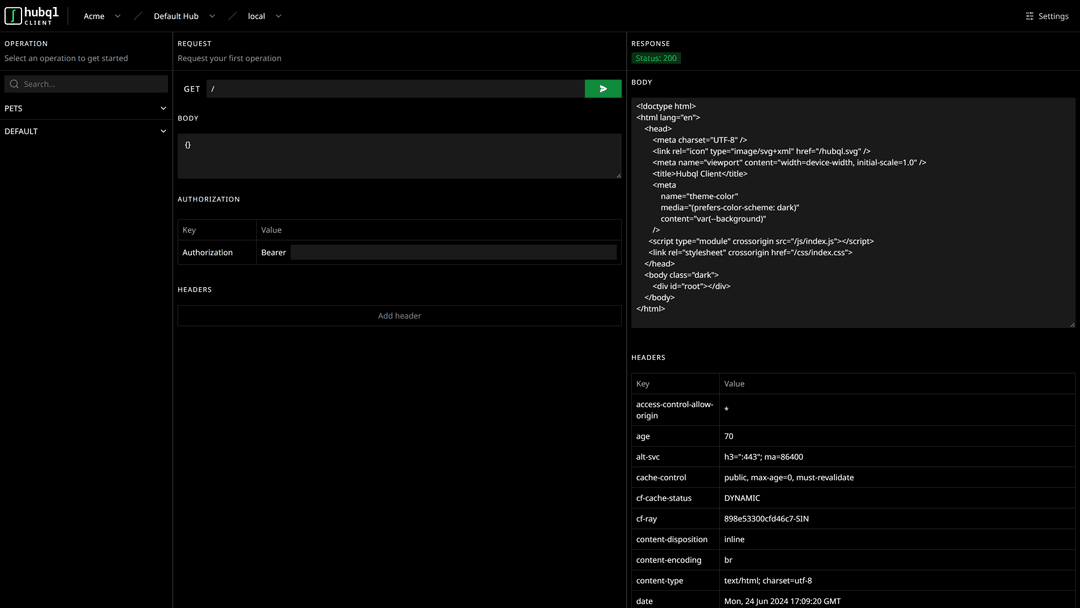This screenshot has height=608, width=1080.
Task: Click the green send request arrow icon
Action: (602, 88)
